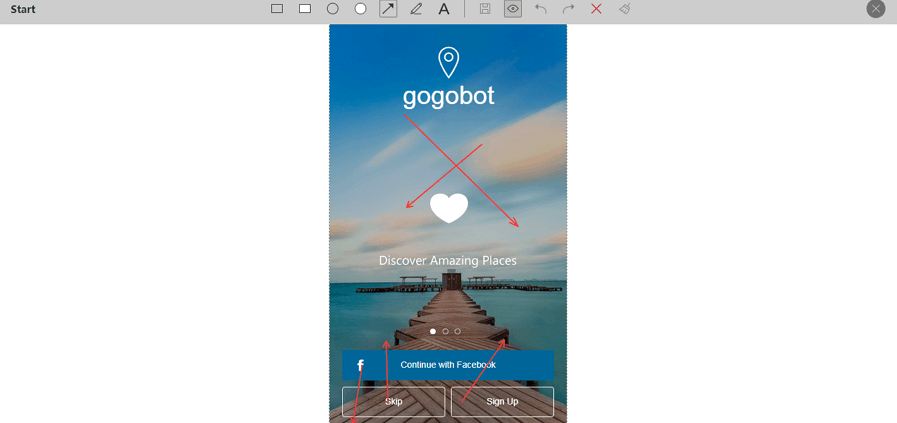Select the filled ellipse tool
The width and height of the screenshot is (897, 423).
361,9
